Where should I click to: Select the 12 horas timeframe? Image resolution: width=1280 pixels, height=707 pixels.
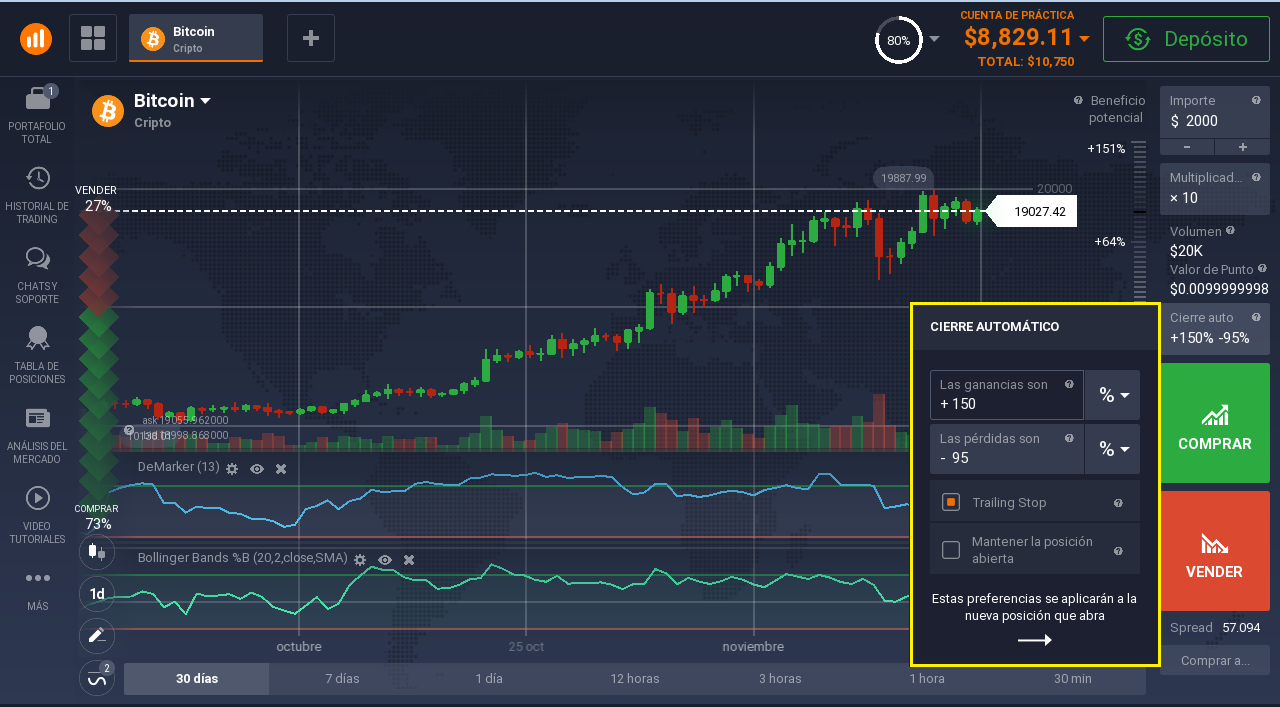pyautogui.click(x=635, y=678)
